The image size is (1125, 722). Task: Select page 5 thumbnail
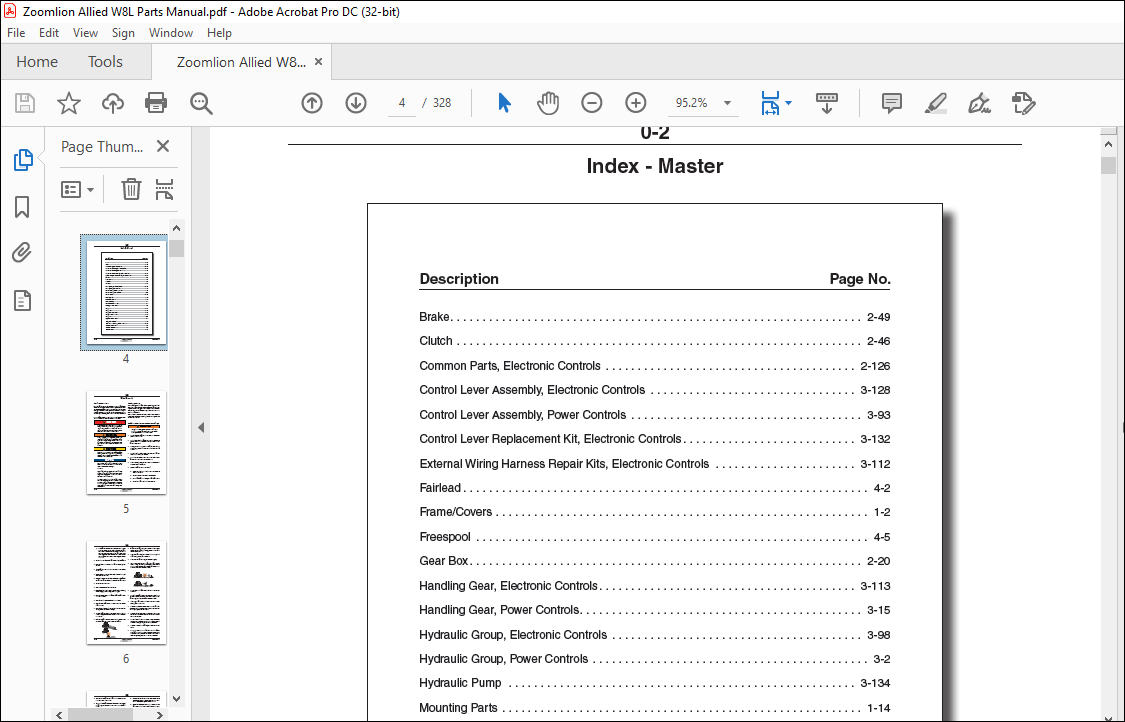coord(126,443)
